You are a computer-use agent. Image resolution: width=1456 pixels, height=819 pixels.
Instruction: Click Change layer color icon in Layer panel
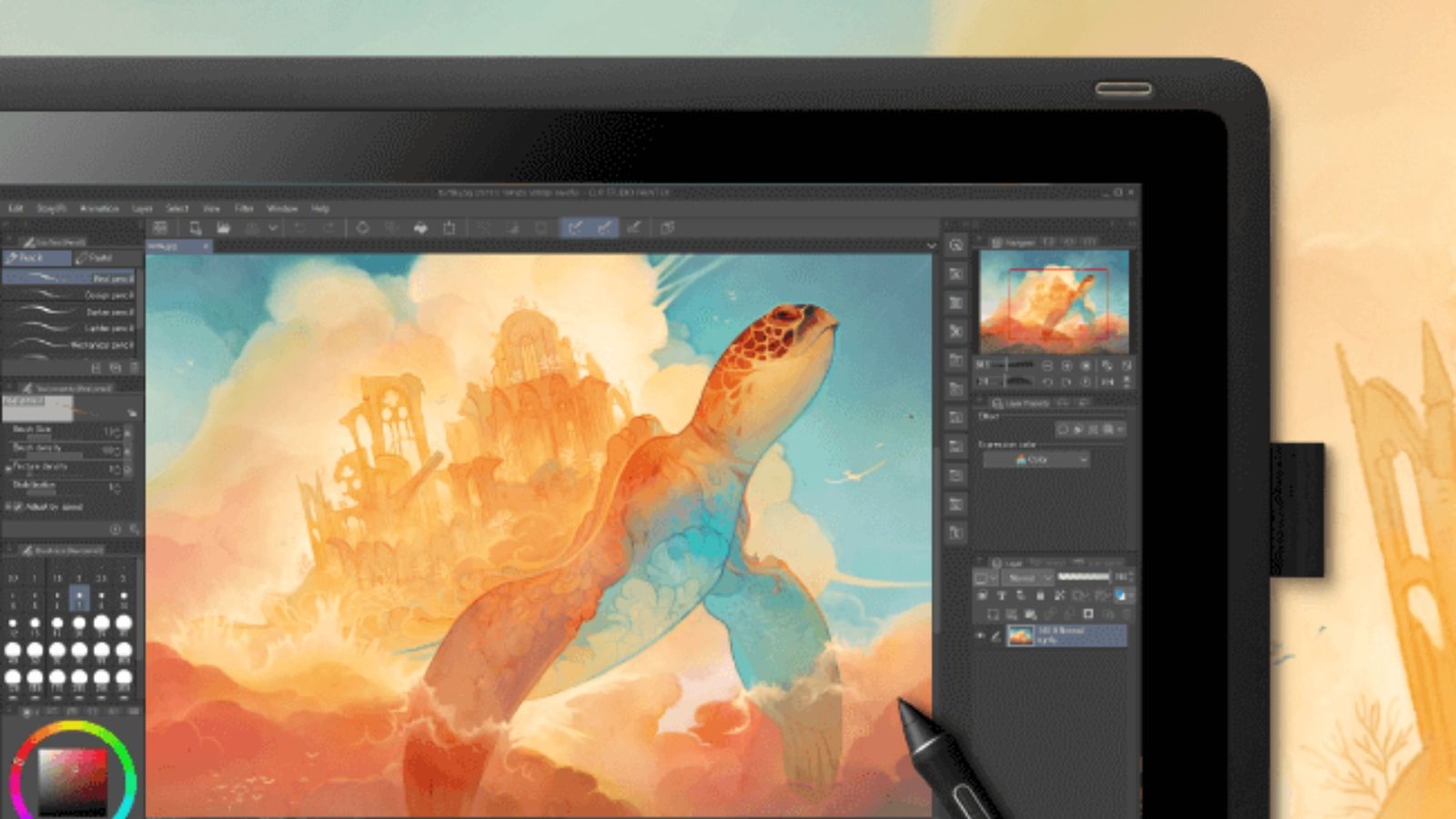pyautogui.click(x=1122, y=595)
